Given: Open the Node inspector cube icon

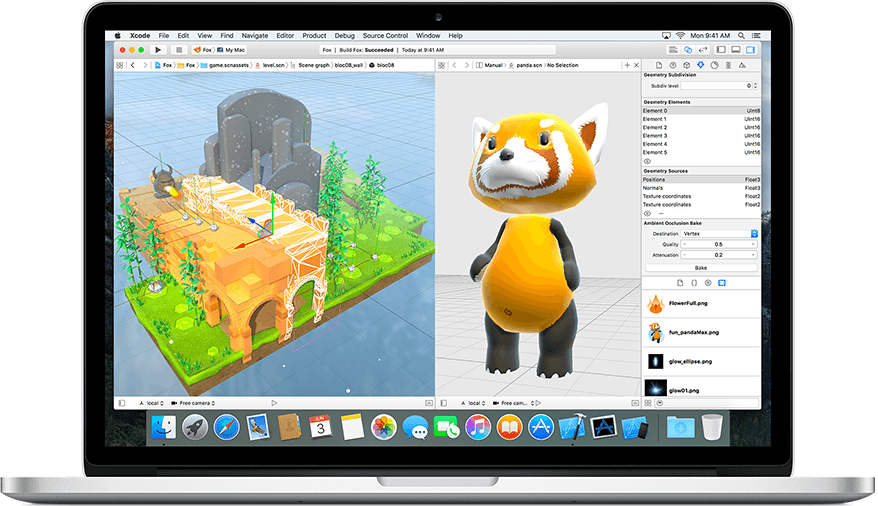Looking at the screenshot, I should coord(686,65).
